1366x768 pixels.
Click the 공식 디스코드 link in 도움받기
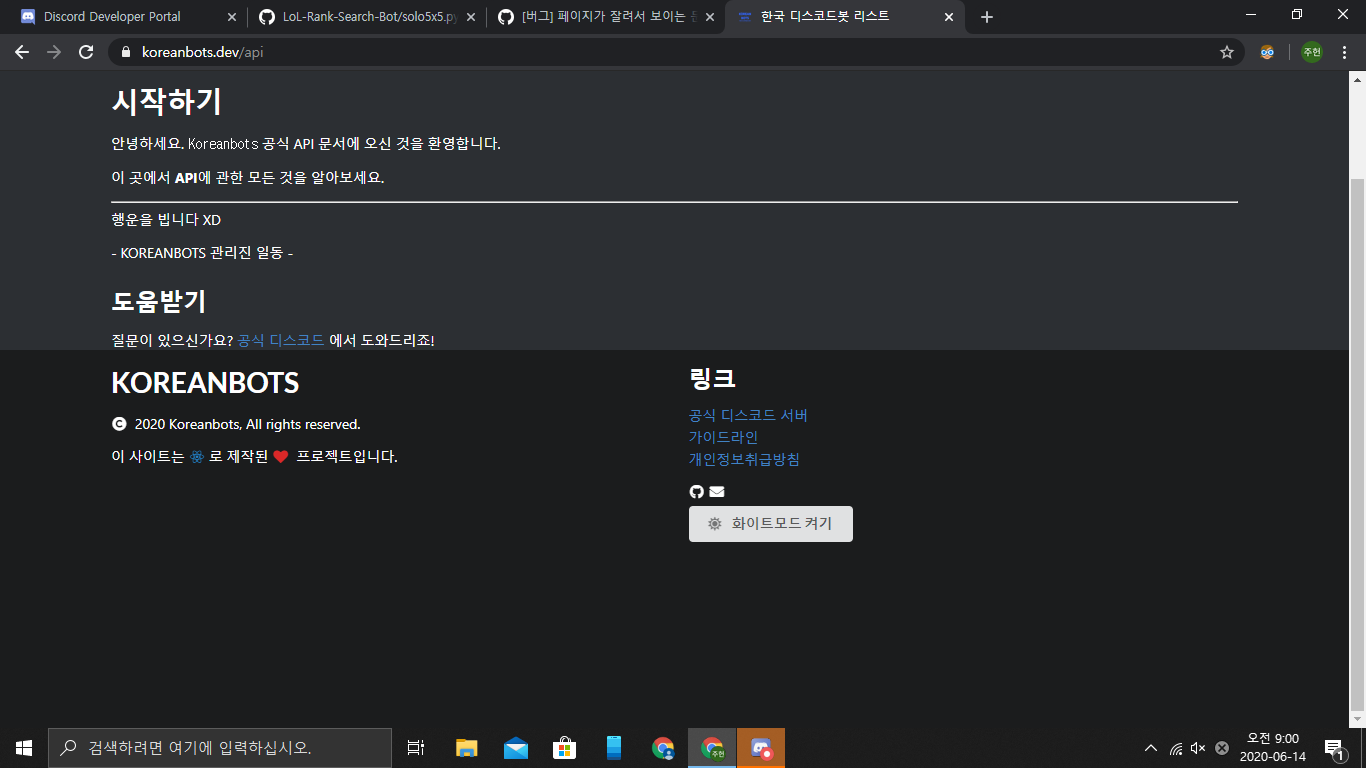click(279, 340)
